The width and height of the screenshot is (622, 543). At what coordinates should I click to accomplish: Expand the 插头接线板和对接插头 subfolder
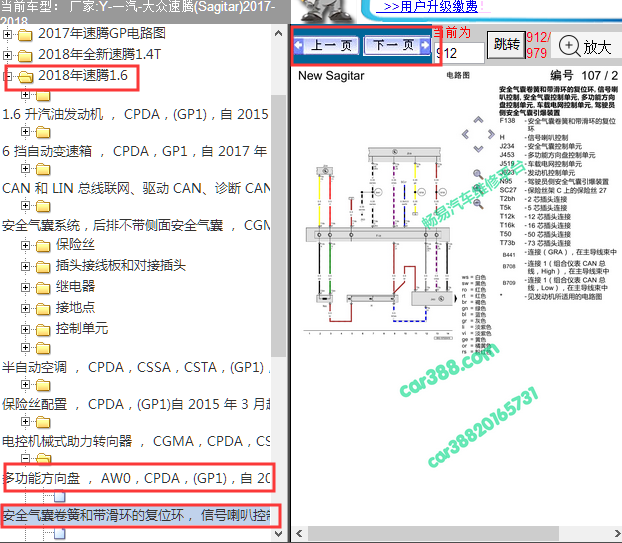(x=25, y=267)
